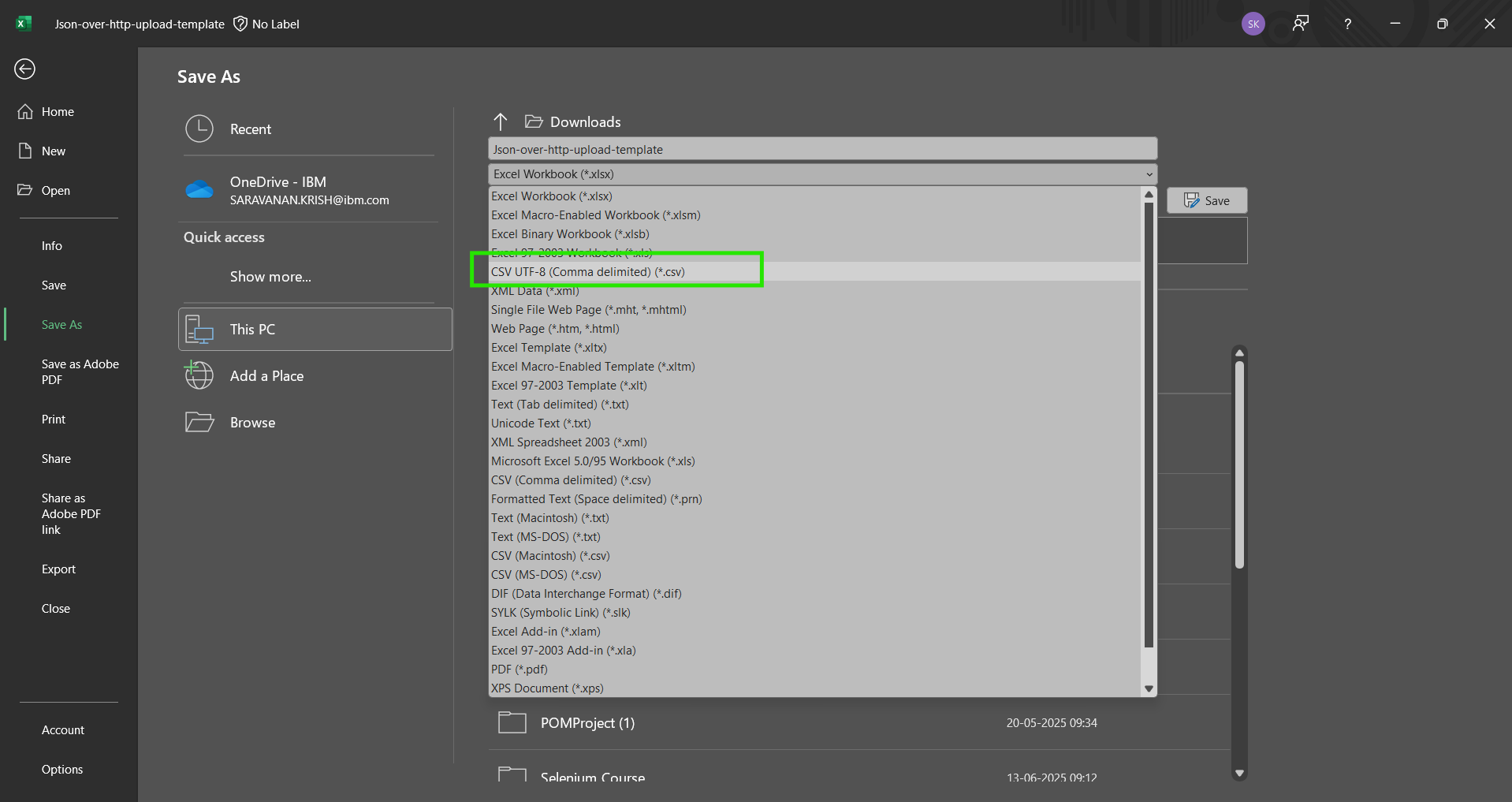Viewport: 1512px width, 802px height.
Task: Select the This PC computer icon
Action: pyautogui.click(x=199, y=330)
